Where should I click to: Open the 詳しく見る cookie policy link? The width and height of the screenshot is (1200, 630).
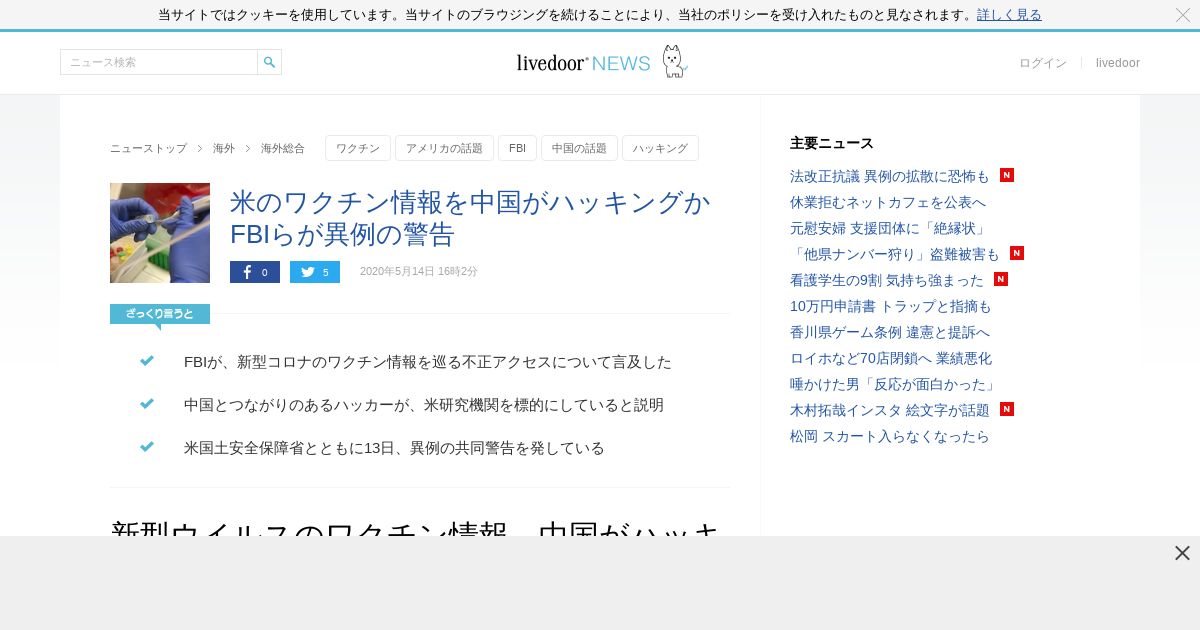(1009, 15)
